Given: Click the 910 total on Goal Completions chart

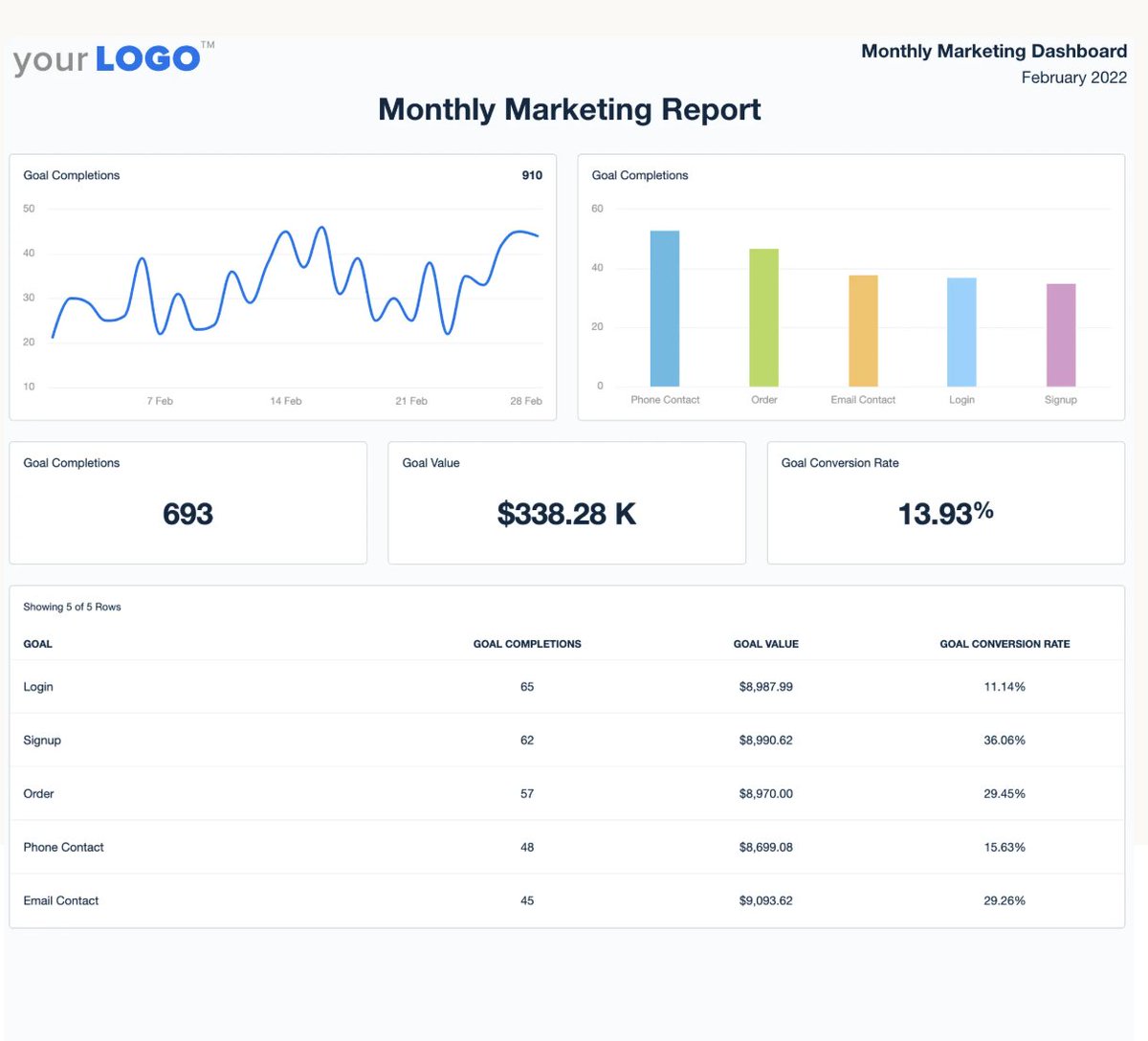Looking at the screenshot, I should tap(531, 175).
